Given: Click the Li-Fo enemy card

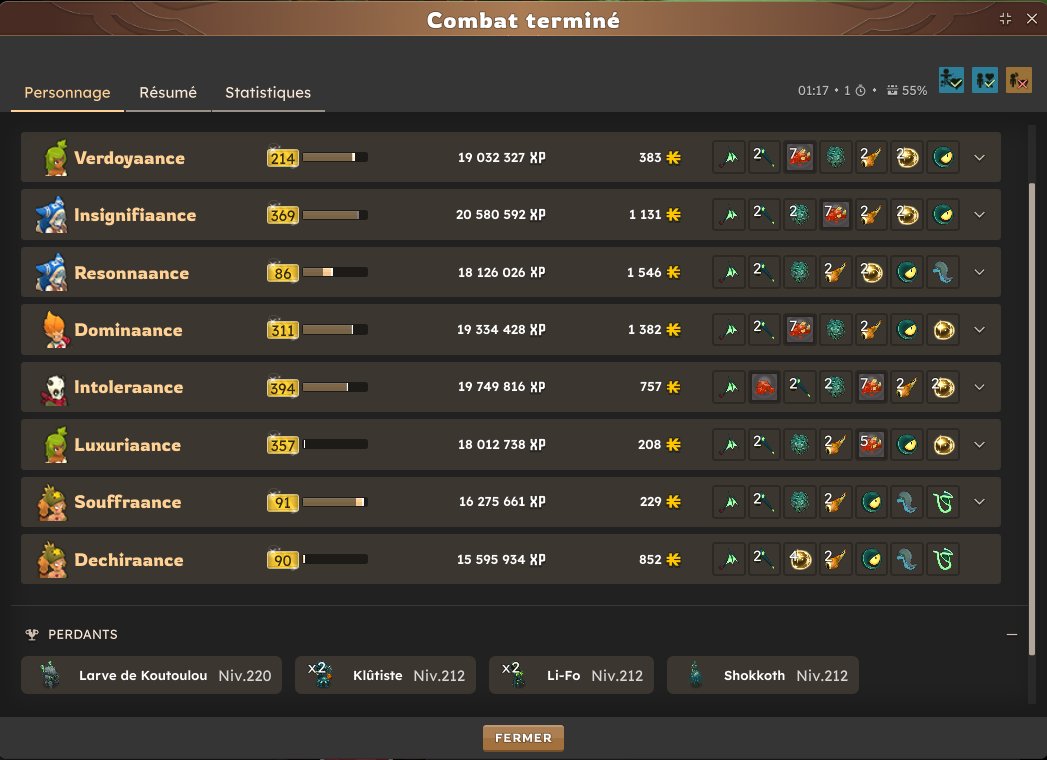Looking at the screenshot, I should (572, 675).
